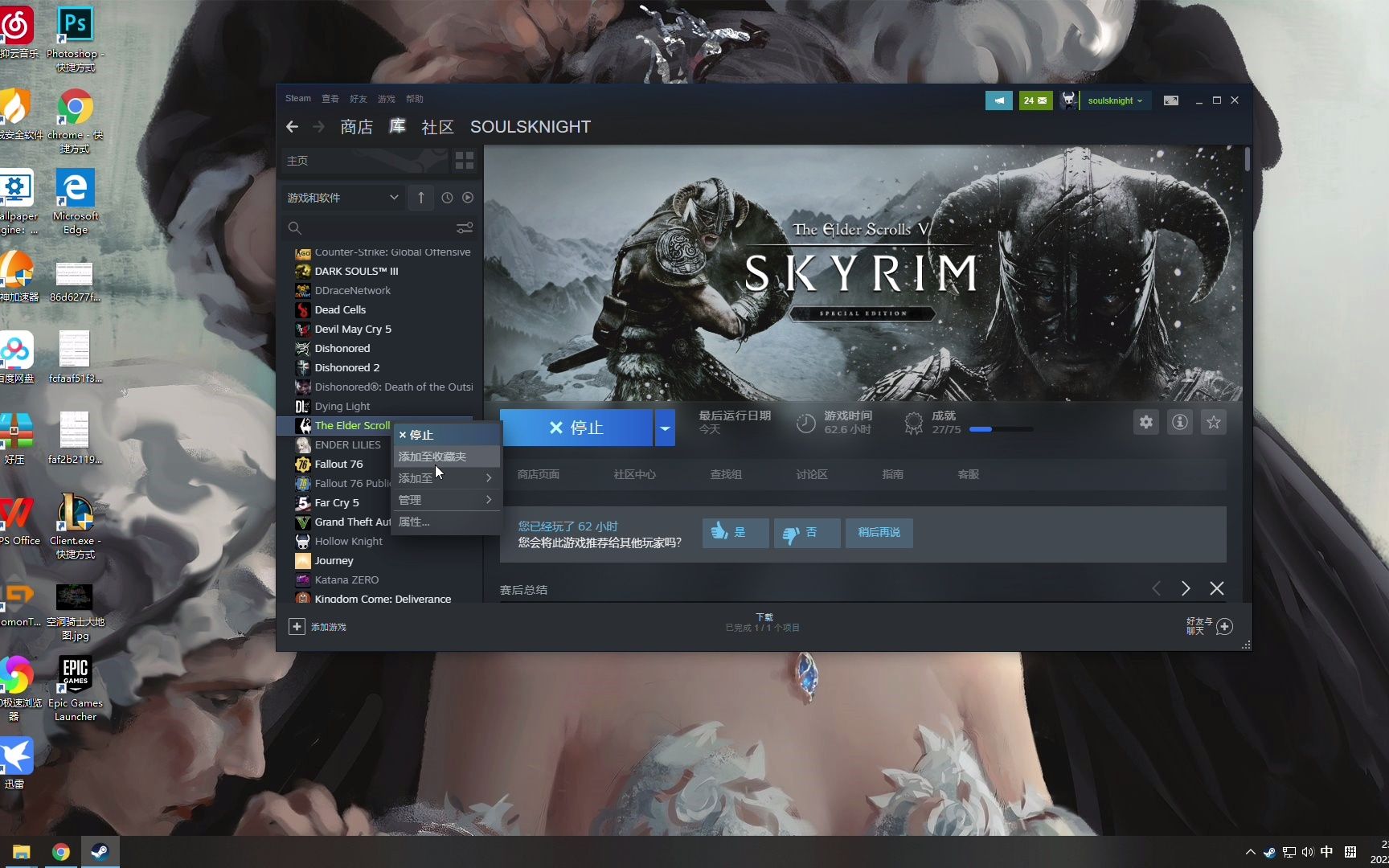Go to next post-game summary arrow

(1186, 589)
